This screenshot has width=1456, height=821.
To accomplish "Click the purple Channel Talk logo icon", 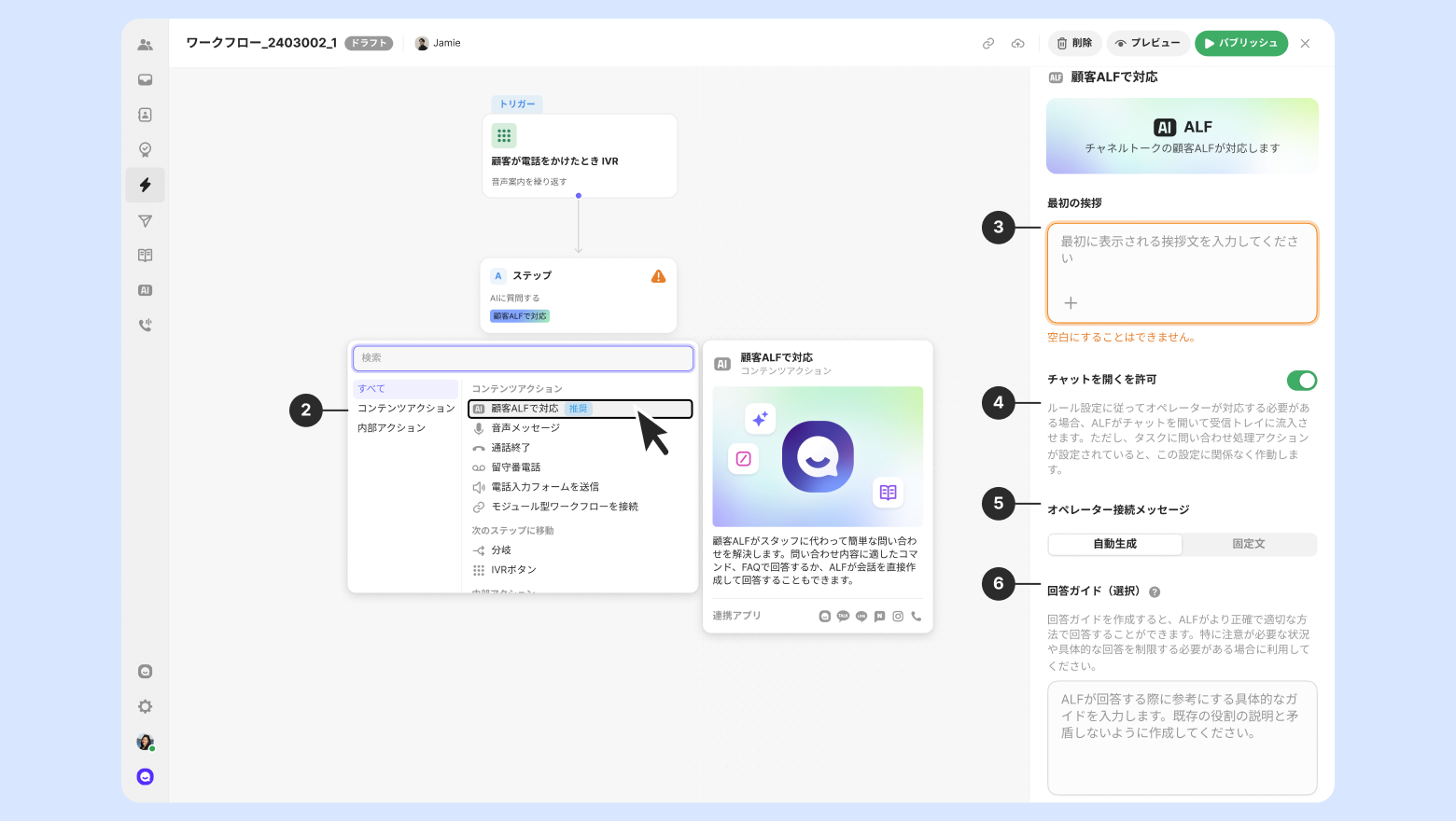I will tap(145, 776).
